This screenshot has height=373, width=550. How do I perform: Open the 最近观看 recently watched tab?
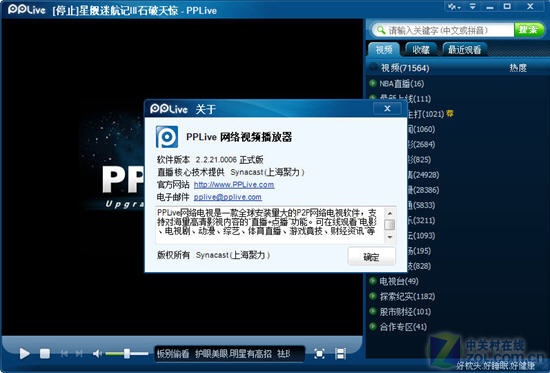click(x=465, y=50)
